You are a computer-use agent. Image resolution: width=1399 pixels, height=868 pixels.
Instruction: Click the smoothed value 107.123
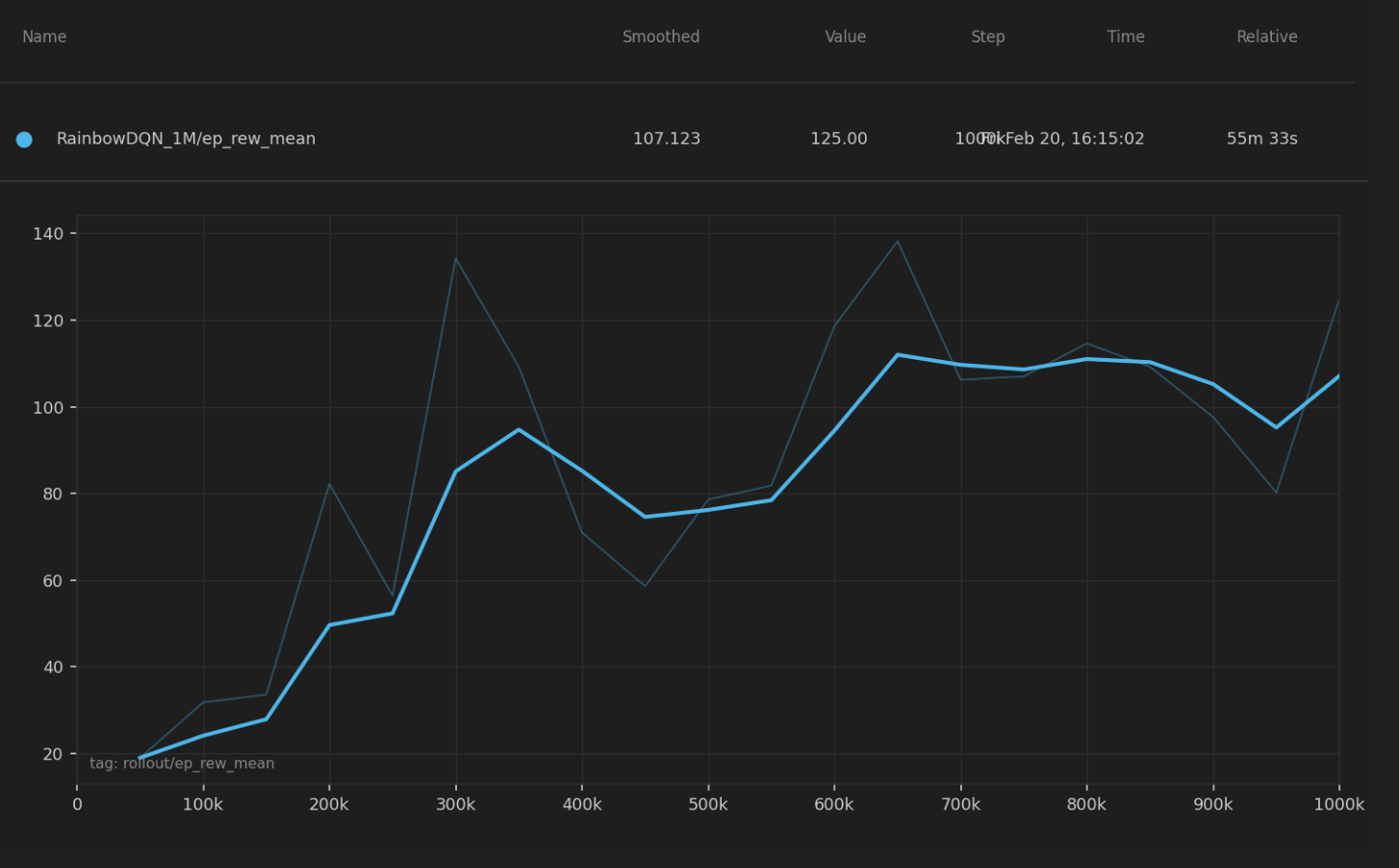[x=666, y=139]
